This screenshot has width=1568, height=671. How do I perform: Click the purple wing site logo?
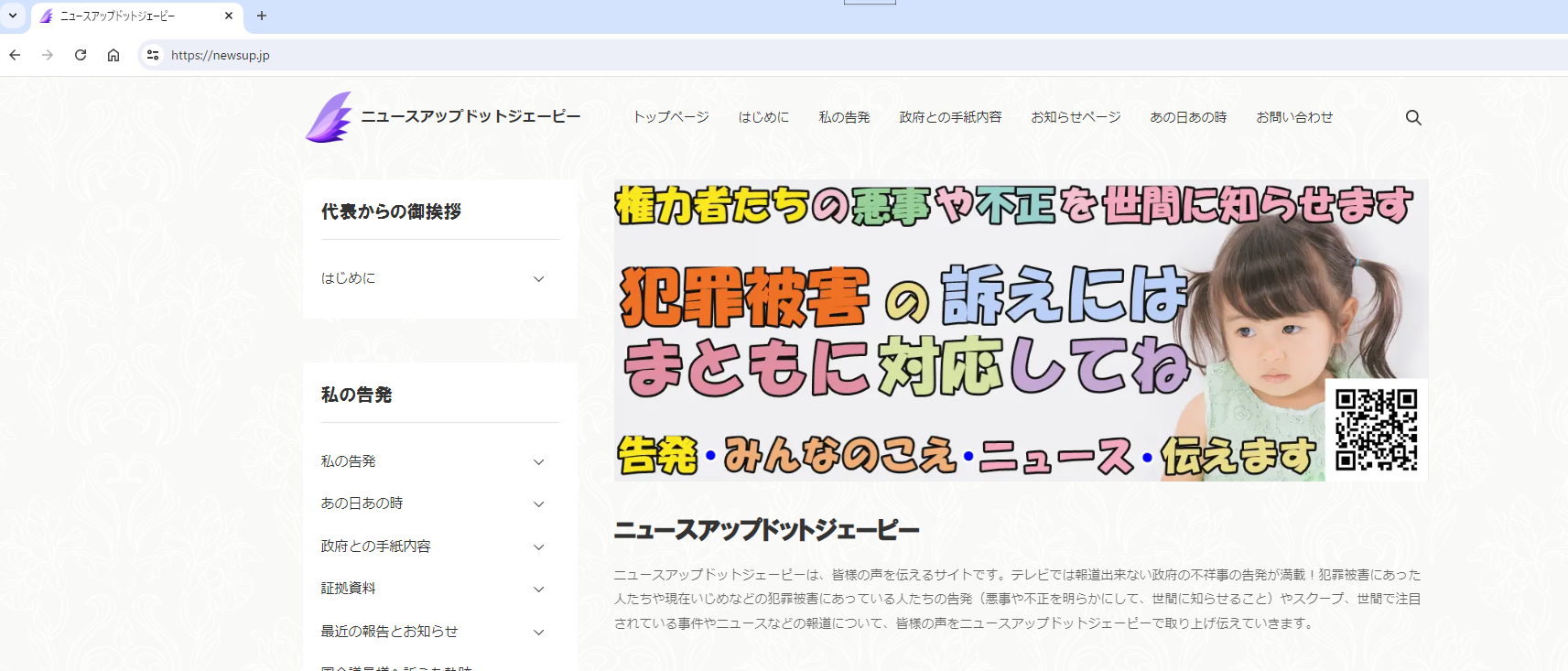coord(329,117)
